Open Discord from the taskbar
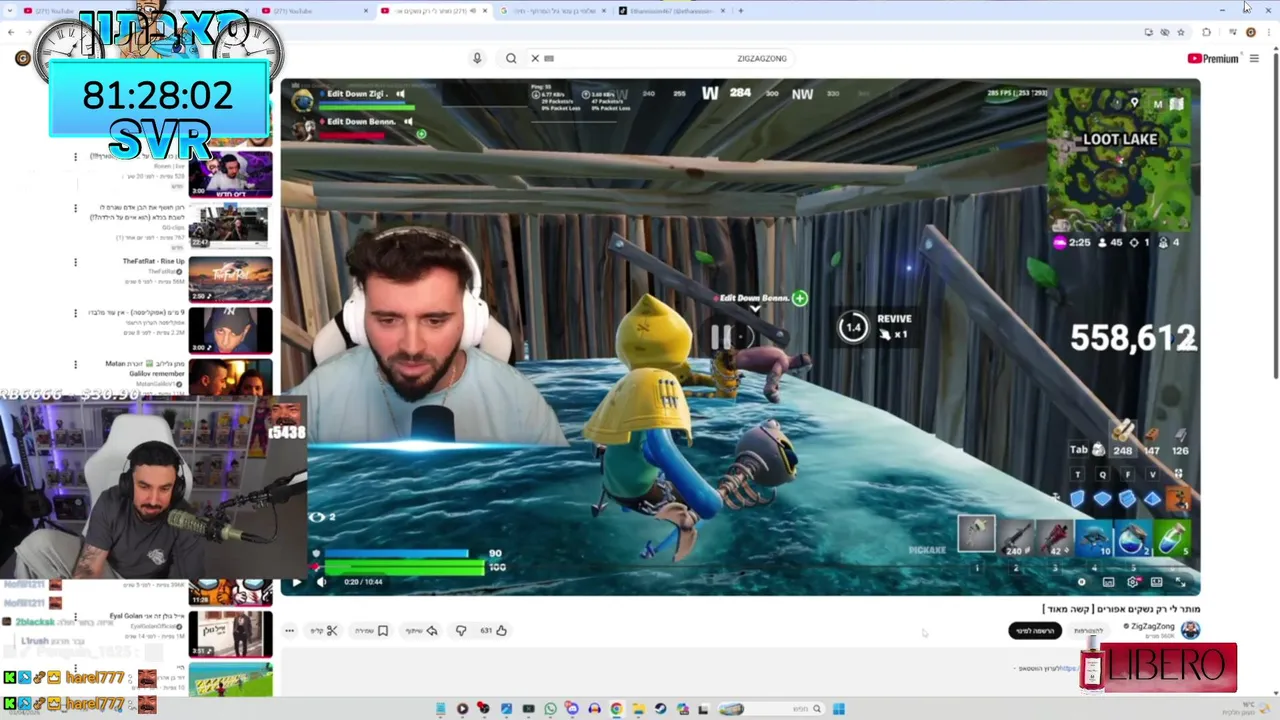 (x=572, y=709)
